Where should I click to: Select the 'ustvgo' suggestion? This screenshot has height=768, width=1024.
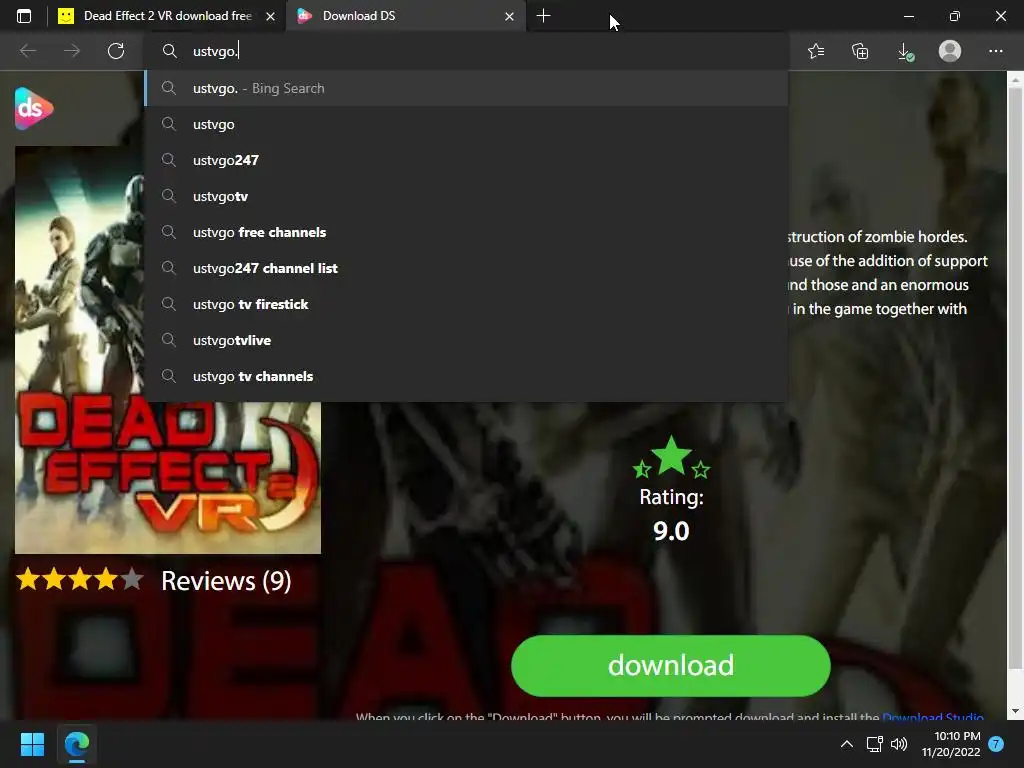[466, 124]
